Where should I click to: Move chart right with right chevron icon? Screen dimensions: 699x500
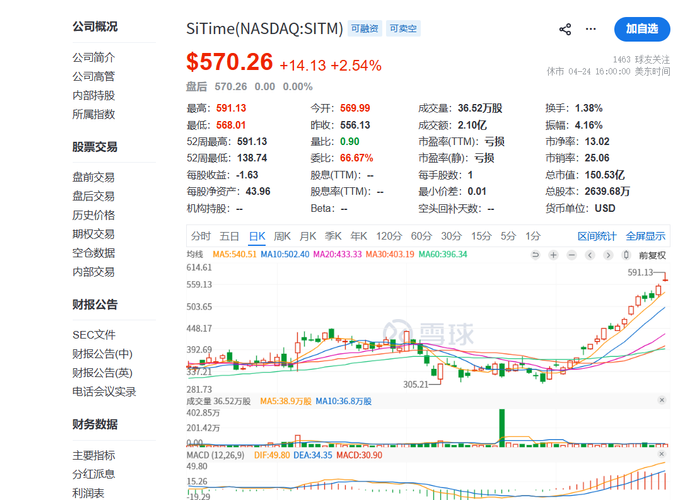click(608, 255)
